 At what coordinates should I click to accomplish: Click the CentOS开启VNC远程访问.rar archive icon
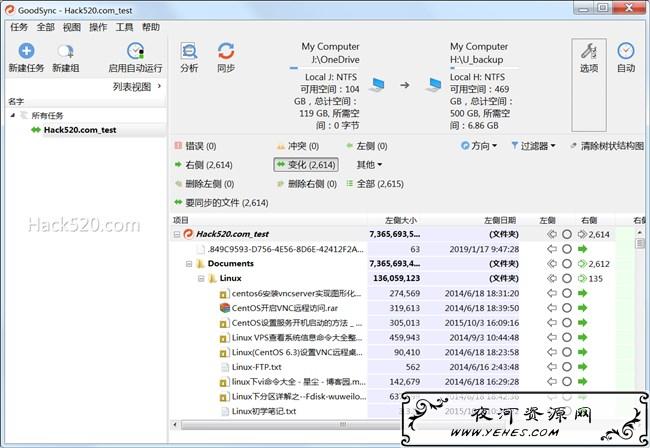click(x=224, y=308)
